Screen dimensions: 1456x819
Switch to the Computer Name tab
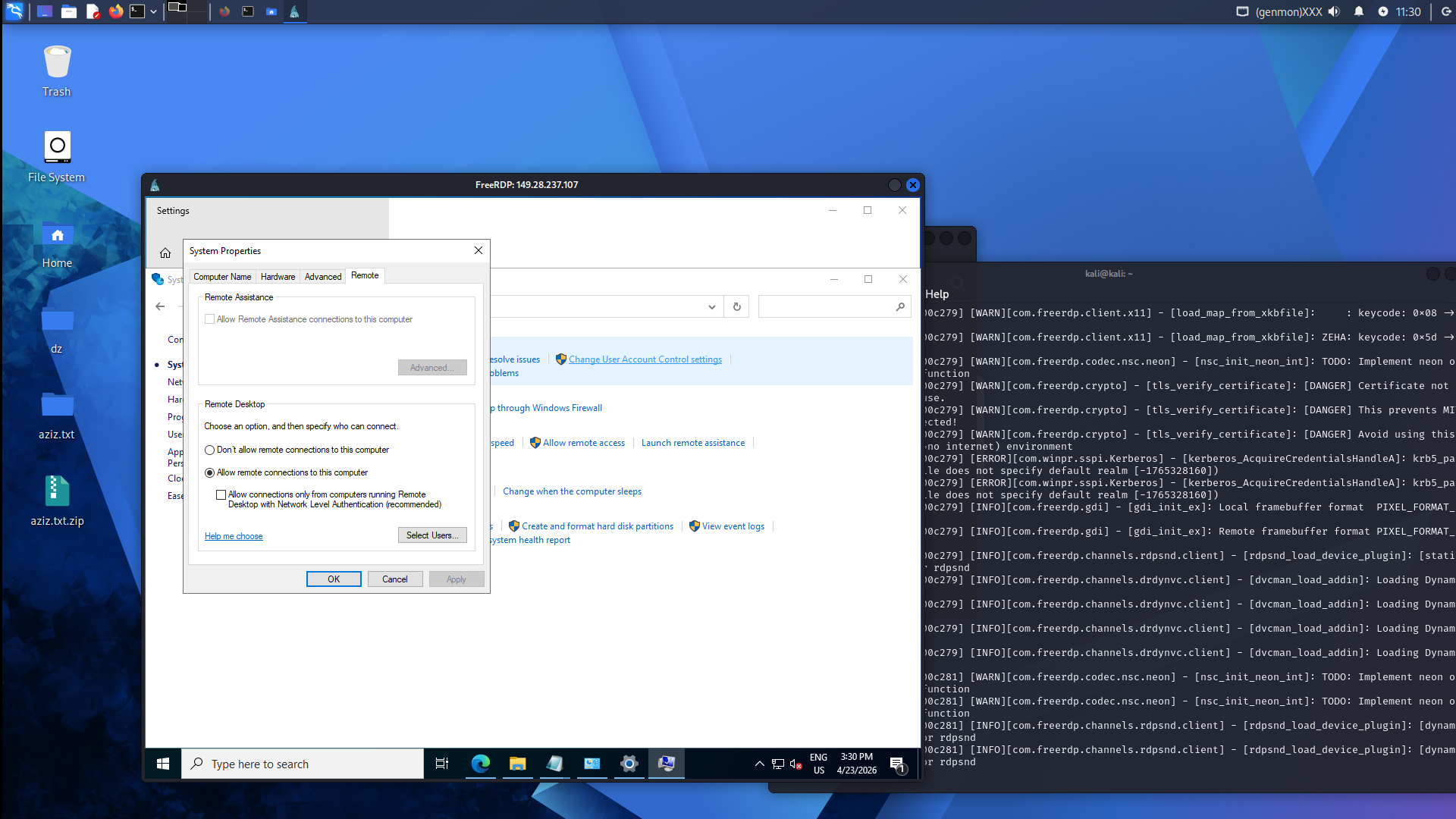click(222, 277)
